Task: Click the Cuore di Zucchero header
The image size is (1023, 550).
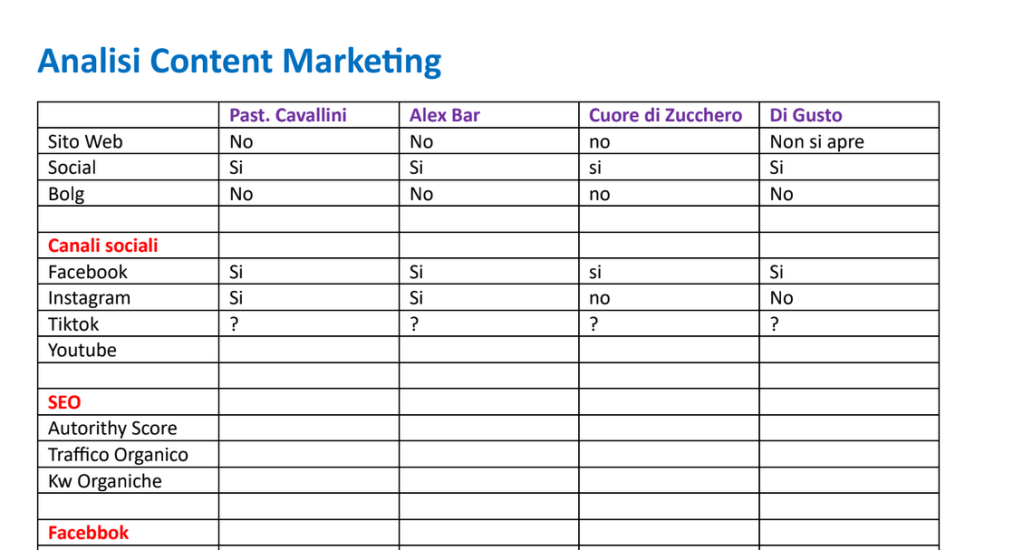Action: coord(665,115)
